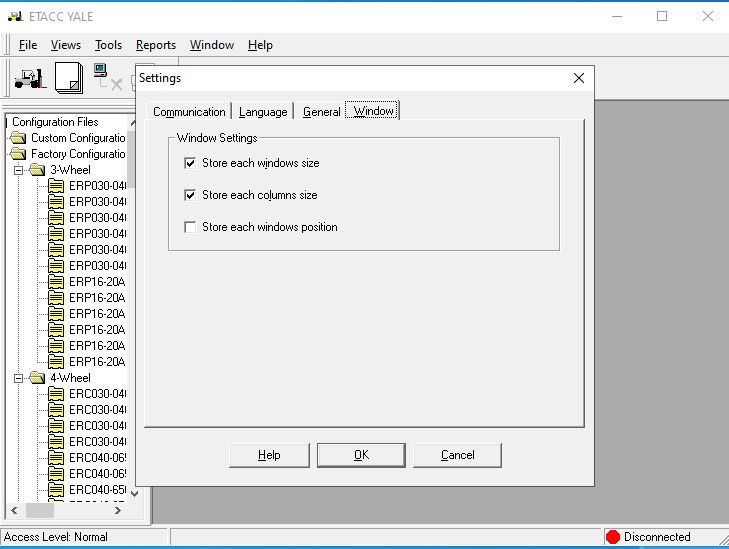Select the ERC040-65 tree entry
Viewport: 729px width, 549px height.
coord(97,489)
